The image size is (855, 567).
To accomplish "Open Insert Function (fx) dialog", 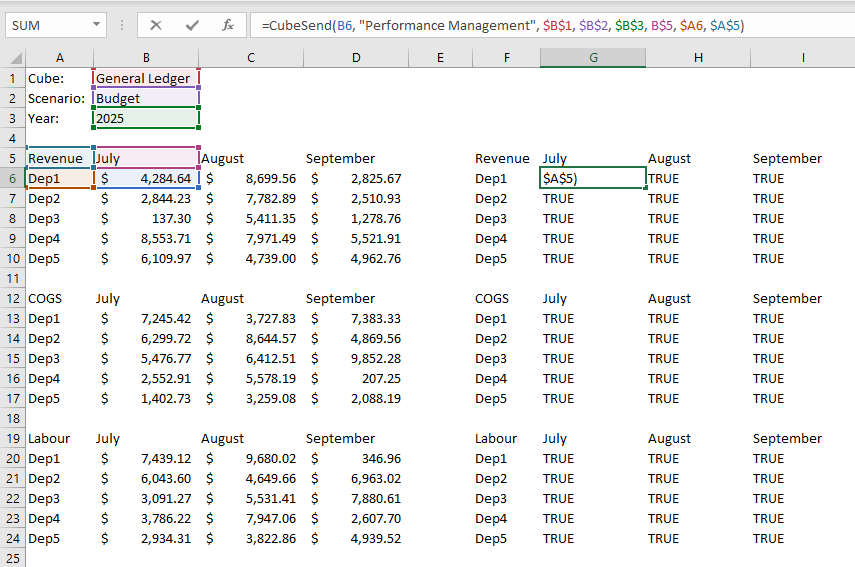I will tap(228, 25).
